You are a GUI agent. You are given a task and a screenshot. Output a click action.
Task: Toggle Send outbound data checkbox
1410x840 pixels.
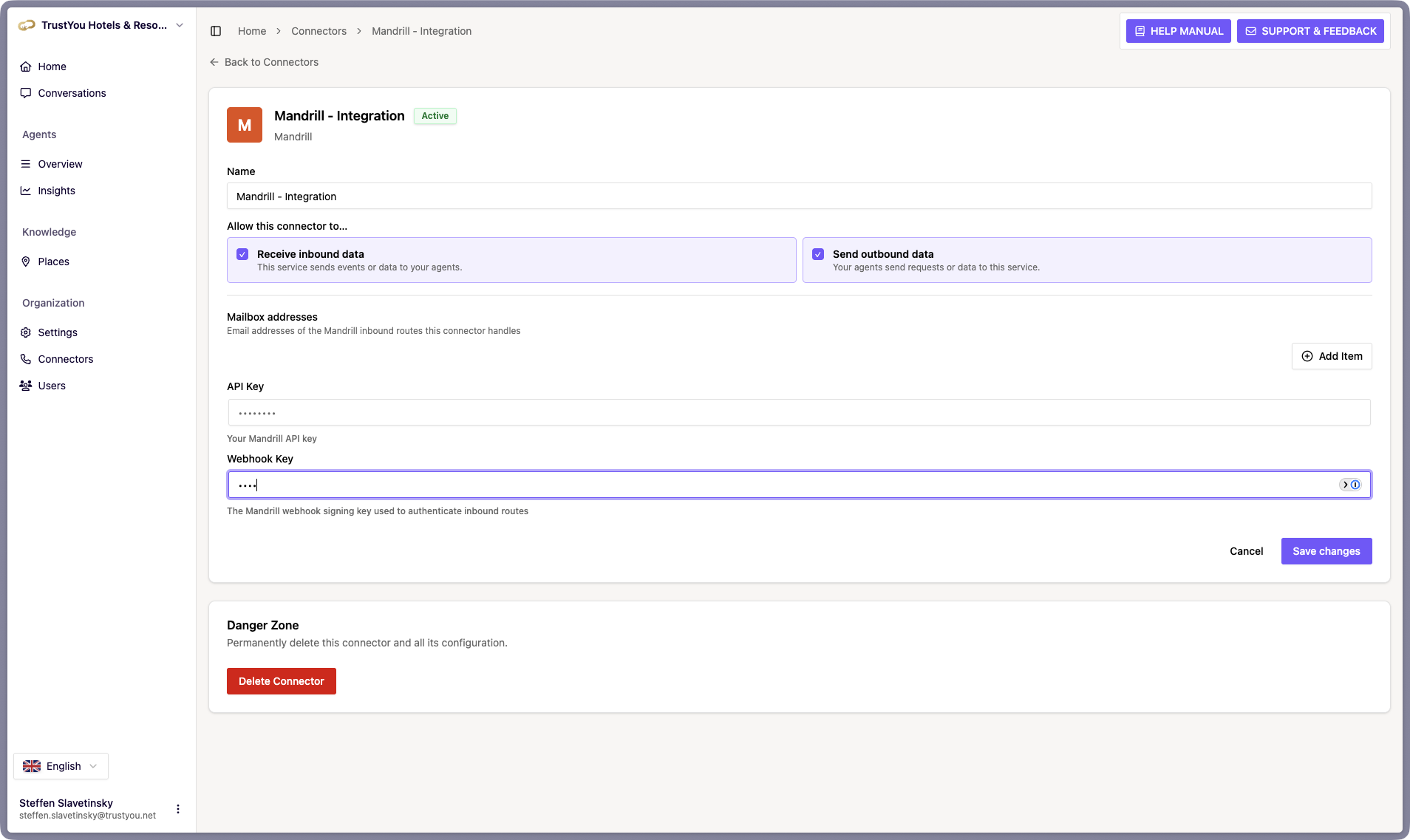pos(818,254)
